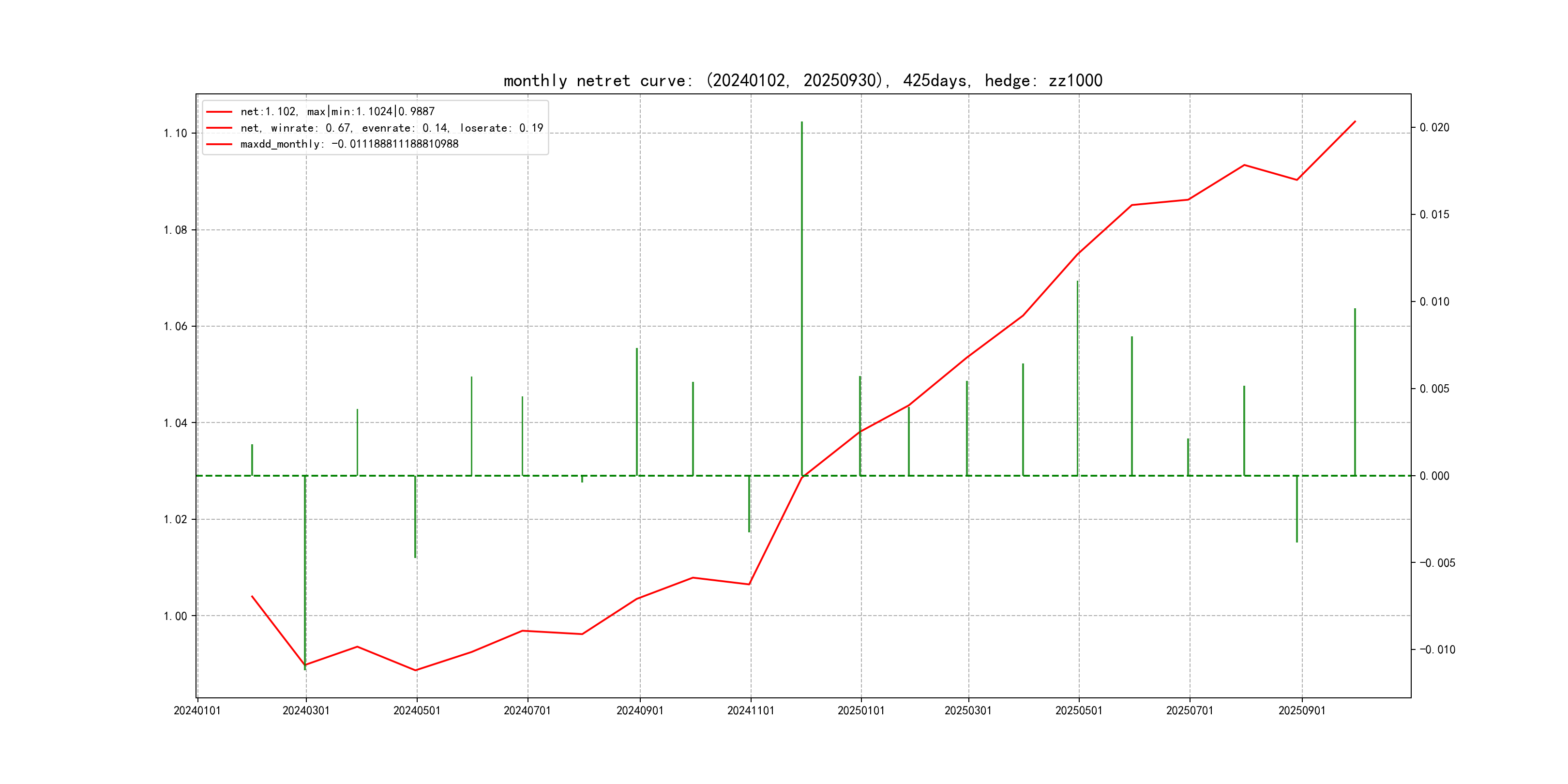
Task: Click the maxdd_monthly legend entry
Action: coord(349,144)
